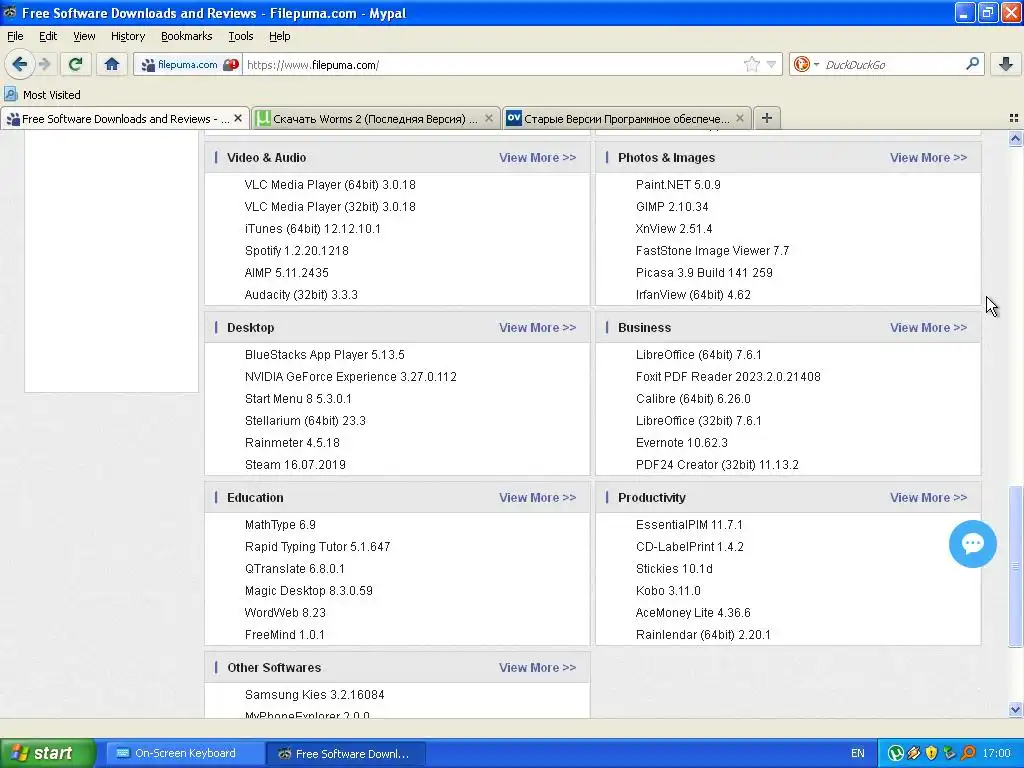Open the blue chat bubble widget
Screen dimensions: 1024x768
point(972,543)
